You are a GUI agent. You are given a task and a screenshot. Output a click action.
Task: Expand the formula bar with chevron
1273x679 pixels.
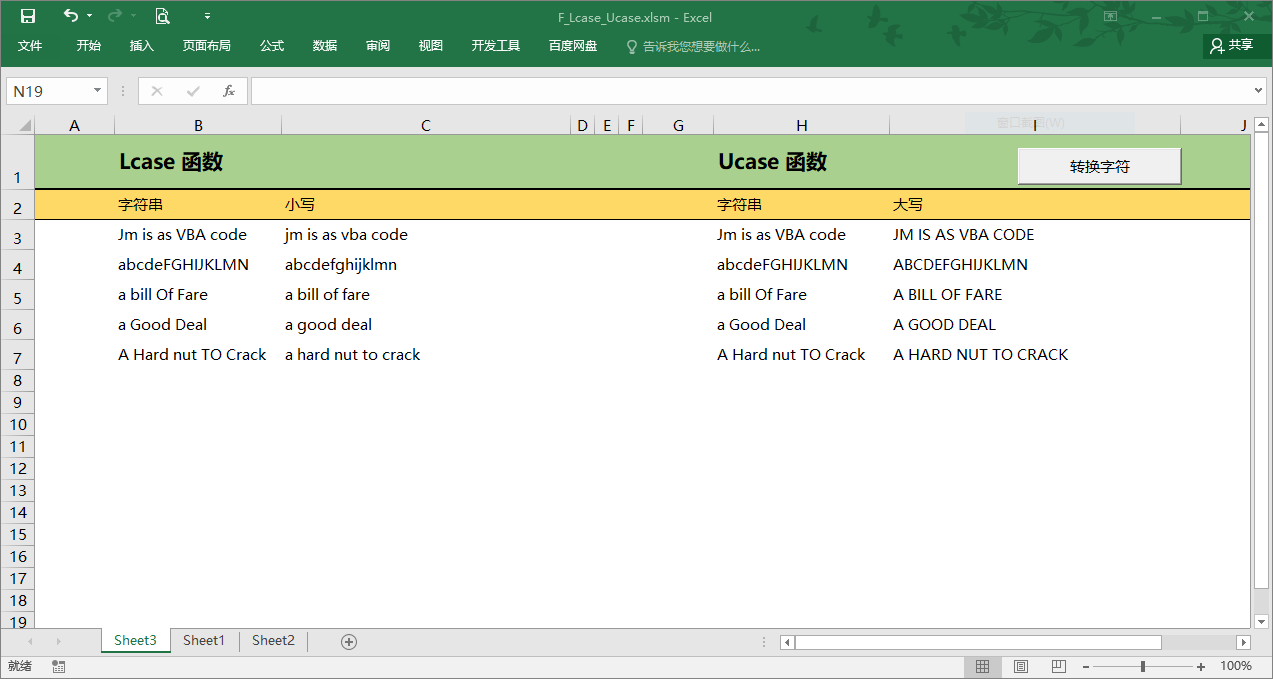pos(1258,91)
